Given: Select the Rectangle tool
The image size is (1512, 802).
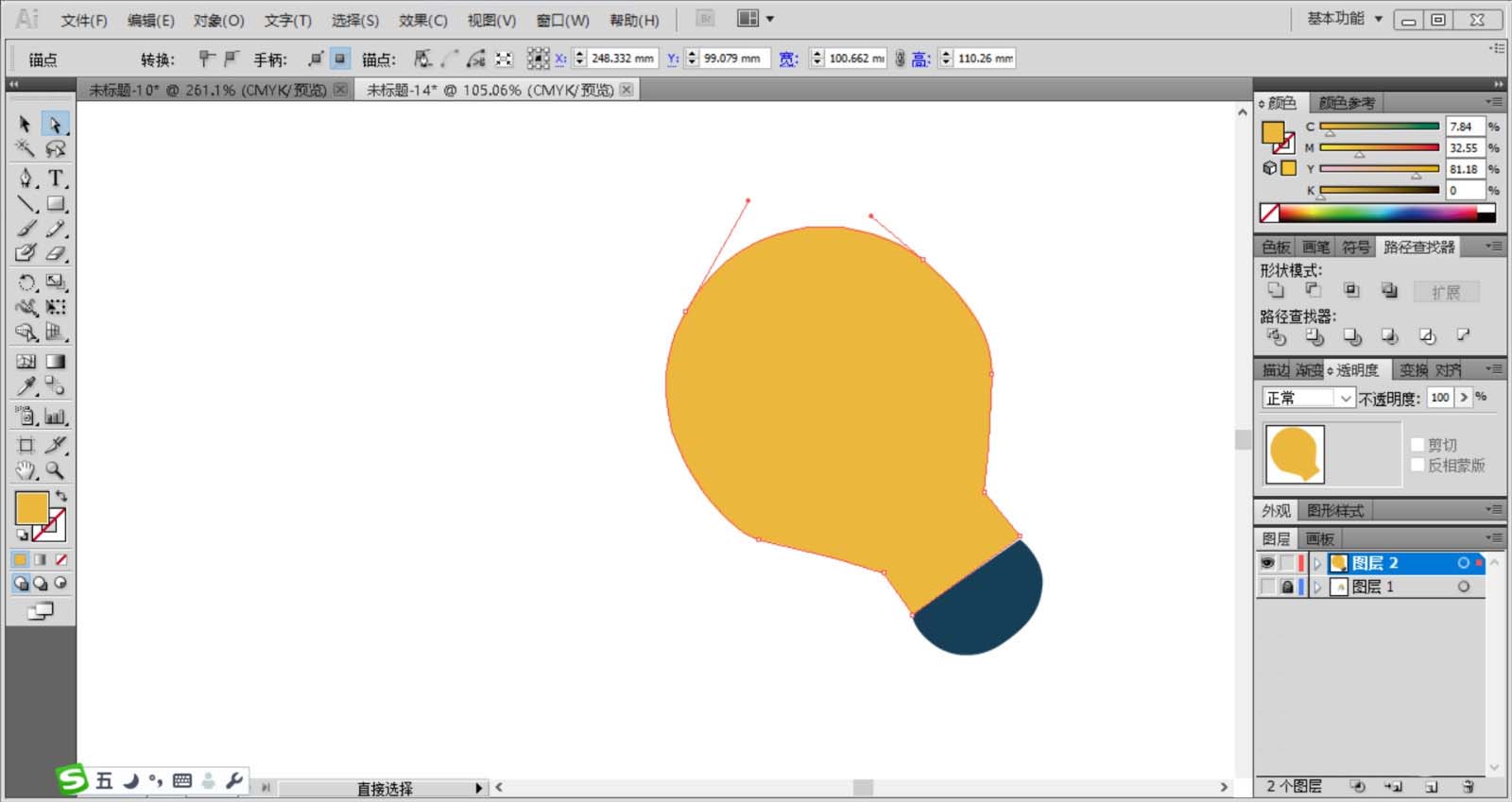Looking at the screenshot, I should [x=56, y=203].
